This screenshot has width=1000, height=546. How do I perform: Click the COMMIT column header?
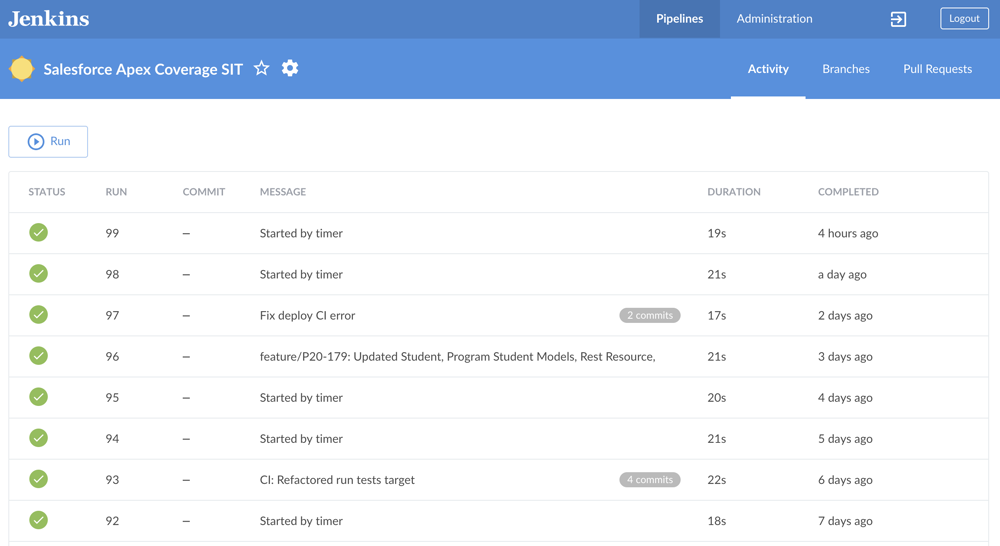pyautogui.click(x=203, y=192)
